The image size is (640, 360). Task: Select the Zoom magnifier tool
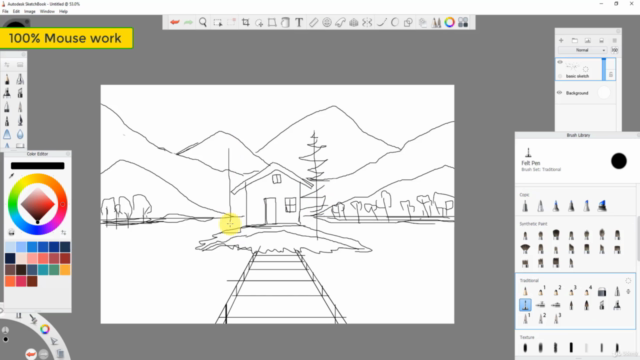coord(203,22)
